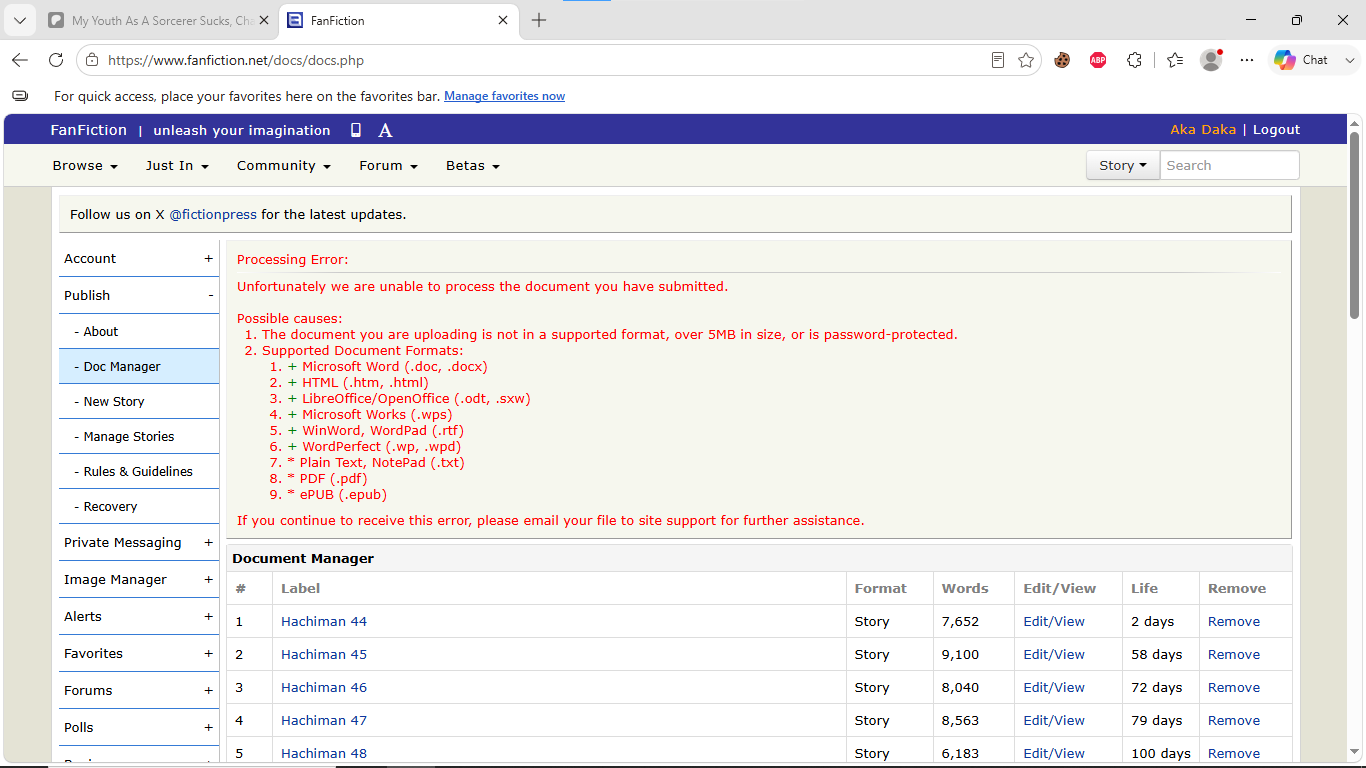Open the Aka Daka profile link
The height and width of the screenshot is (768, 1366).
[x=1203, y=130]
